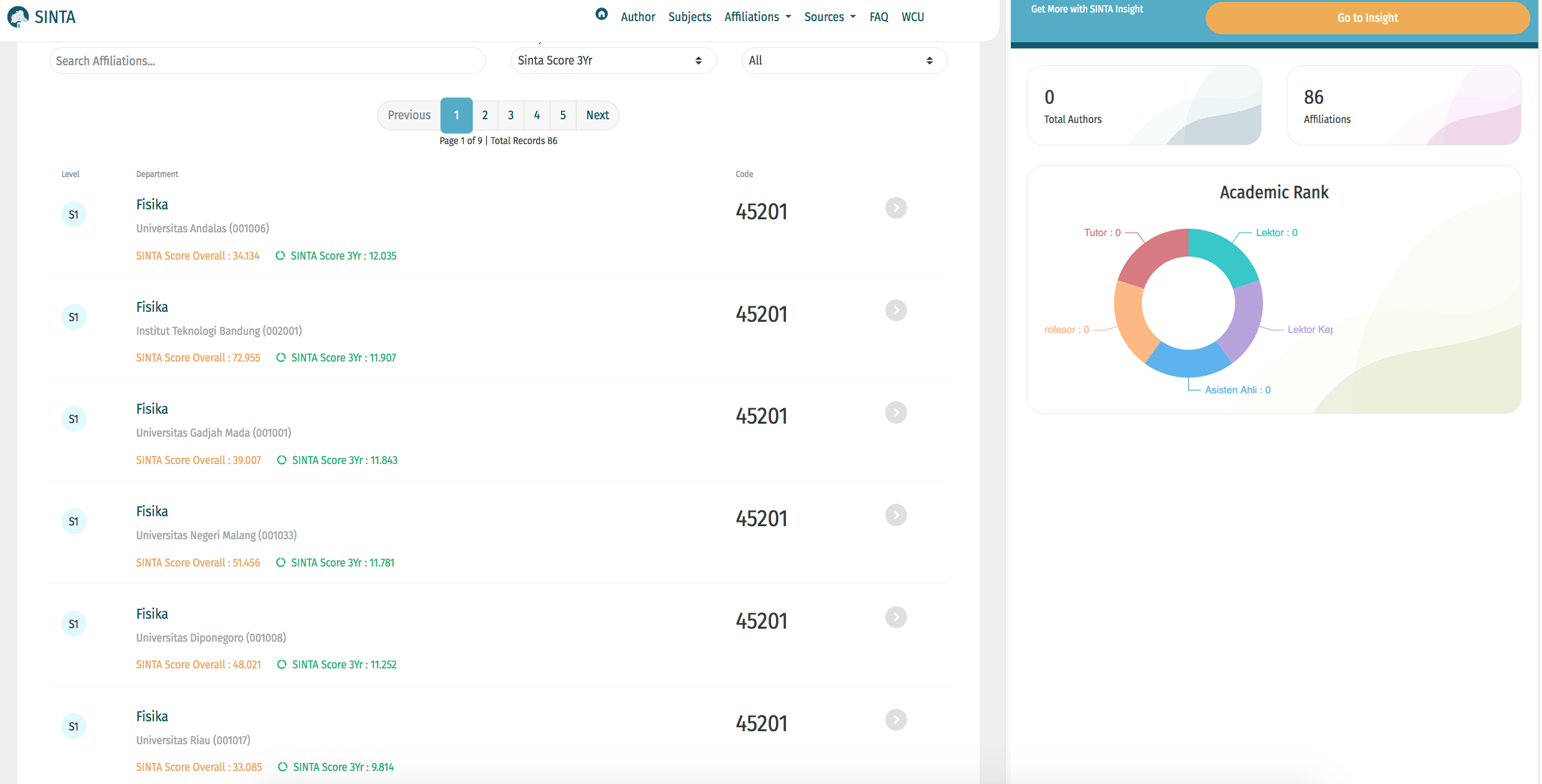Expand the Sources menu

tap(830, 17)
